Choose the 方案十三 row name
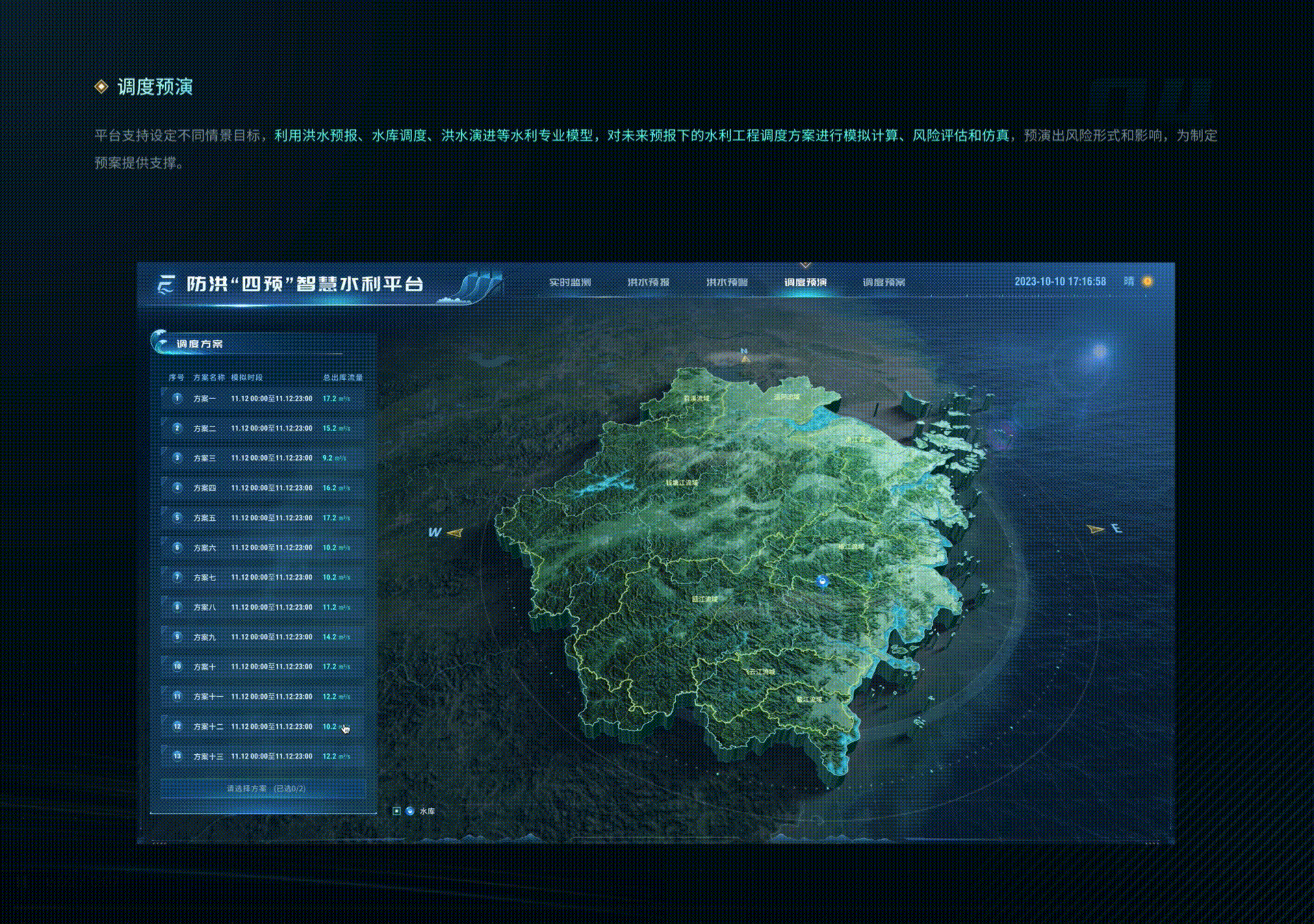This screenshot has width=1314, height=924. pos(208,756)
